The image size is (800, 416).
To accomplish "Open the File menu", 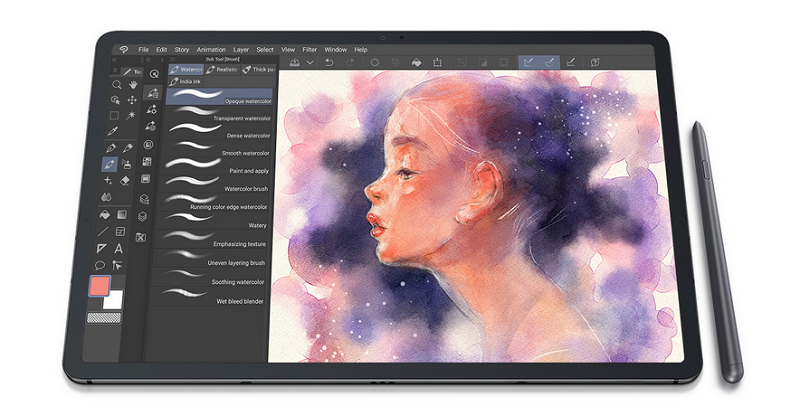I will tap(144, 49).
